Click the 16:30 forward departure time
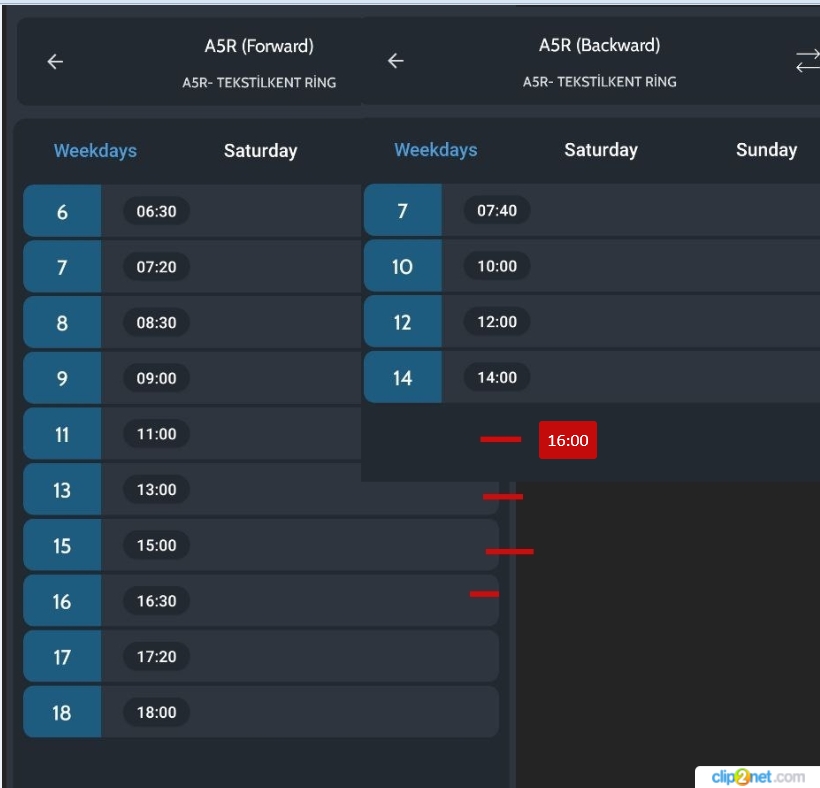 (x=156, y=601)
